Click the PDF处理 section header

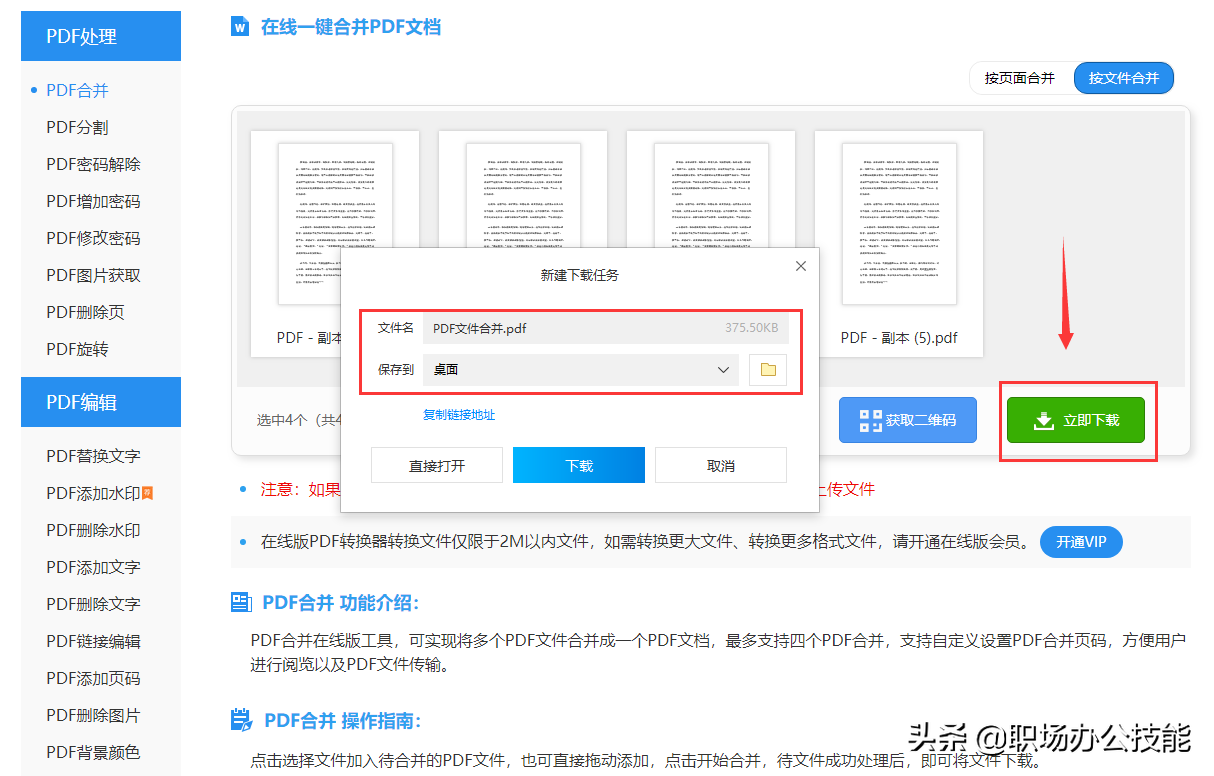click(101, 36)
